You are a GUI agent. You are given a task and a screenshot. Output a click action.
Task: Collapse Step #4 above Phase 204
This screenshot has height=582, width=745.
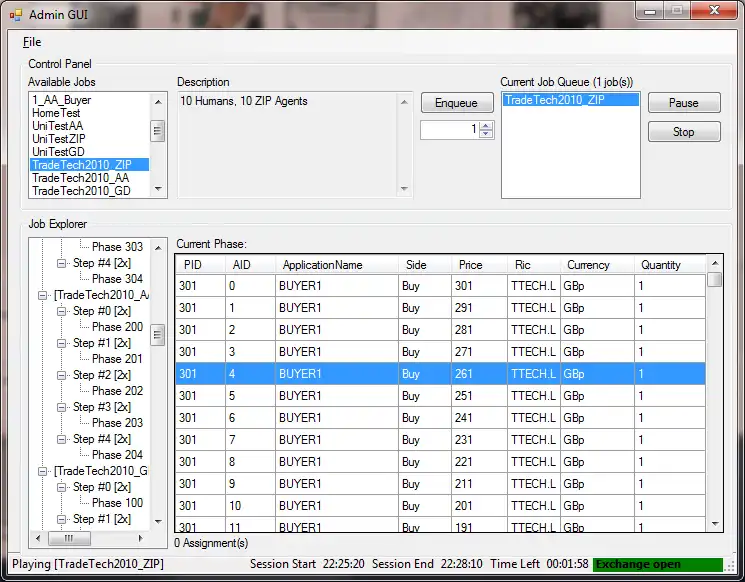coord(61,439)
